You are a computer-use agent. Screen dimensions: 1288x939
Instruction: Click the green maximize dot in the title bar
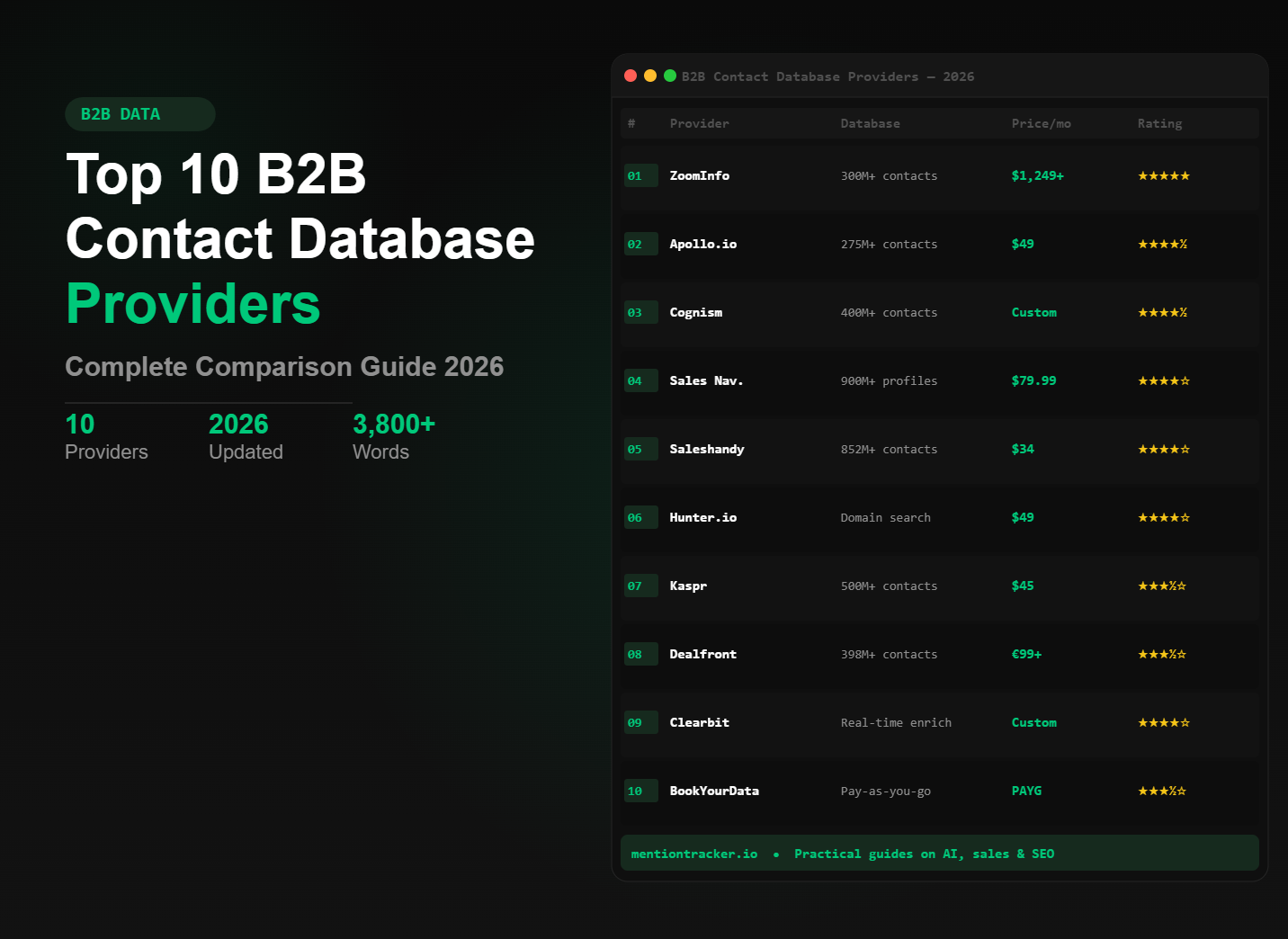tap(670, 76)
